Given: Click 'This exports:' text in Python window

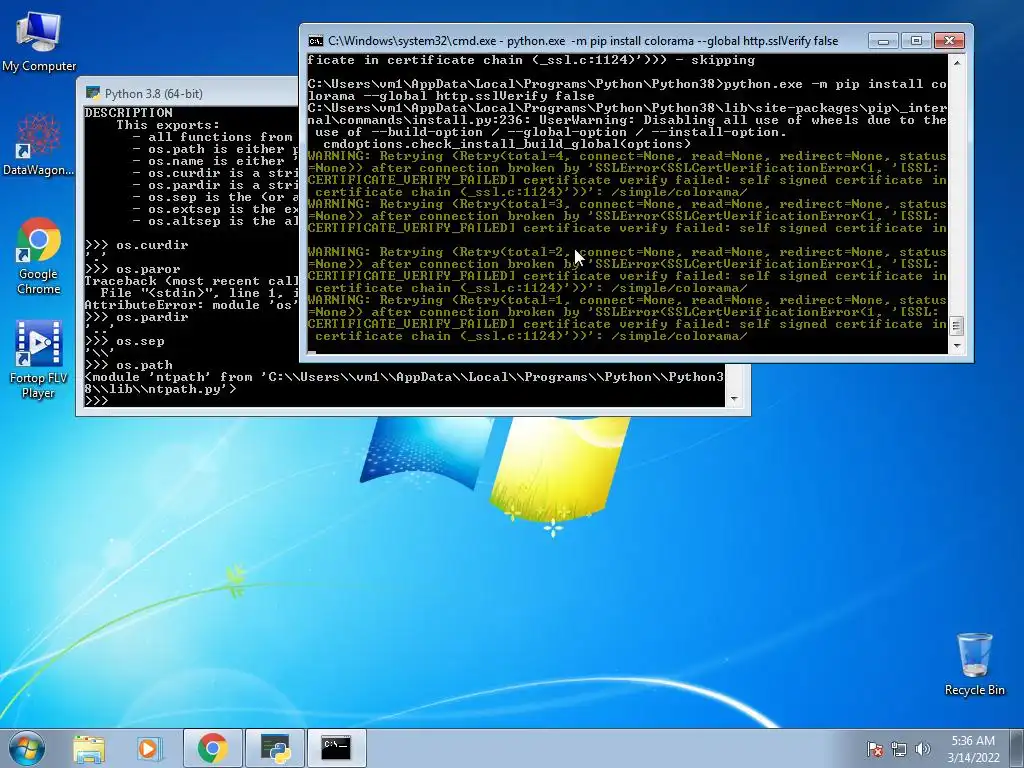Looking at the screenshot, I should click(x=168, y=125).
